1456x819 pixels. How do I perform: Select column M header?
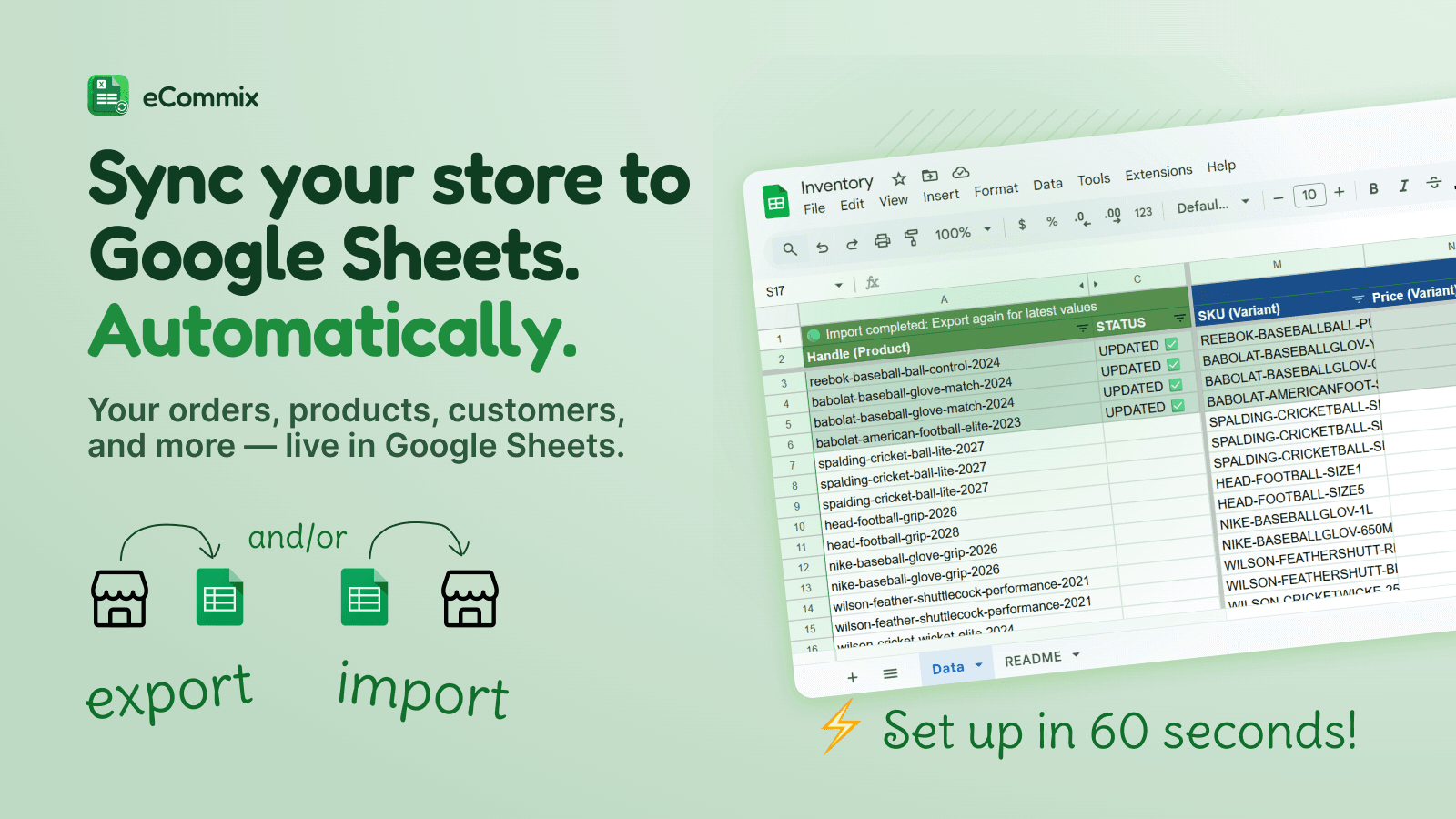click(x=1277, y=265)
